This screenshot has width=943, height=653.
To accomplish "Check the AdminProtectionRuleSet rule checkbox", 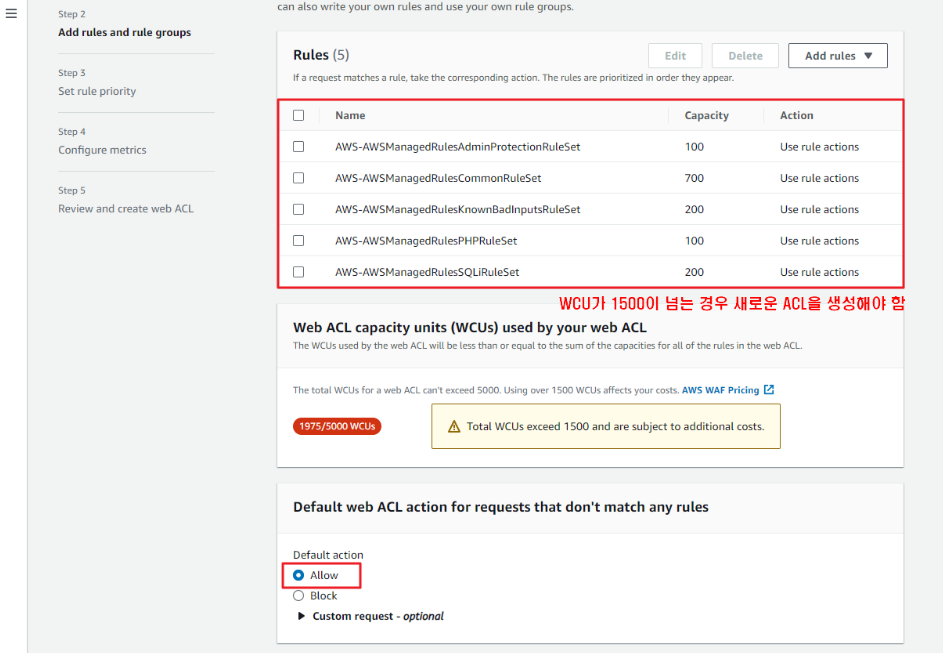I will tap(298, 147).
